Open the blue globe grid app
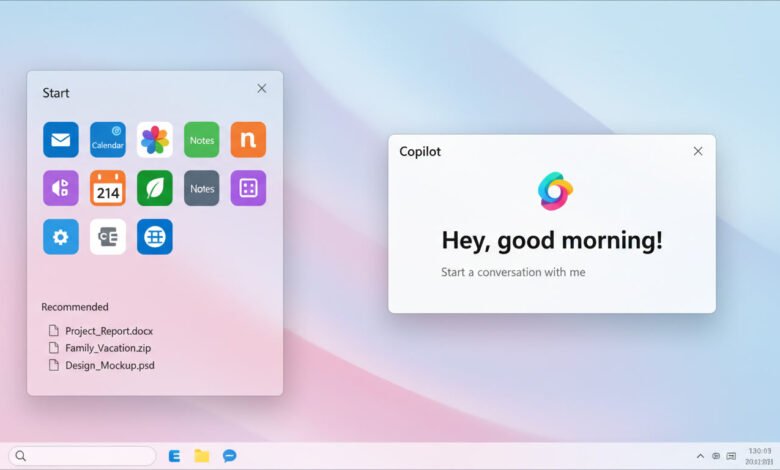780x470 pixels. (155, 237)
